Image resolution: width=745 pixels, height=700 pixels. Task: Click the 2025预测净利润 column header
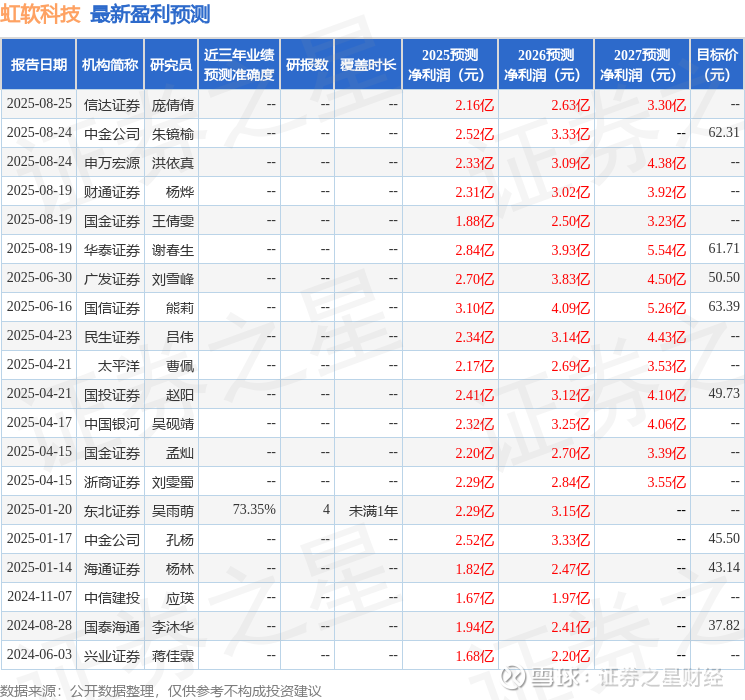(450, 65)
